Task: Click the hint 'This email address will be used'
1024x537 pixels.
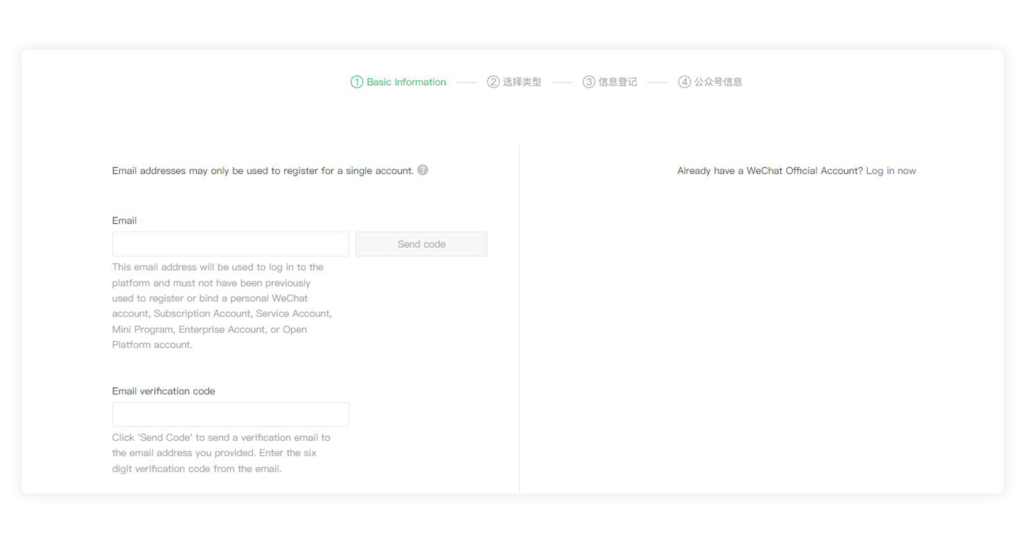Action: point(222,306)
